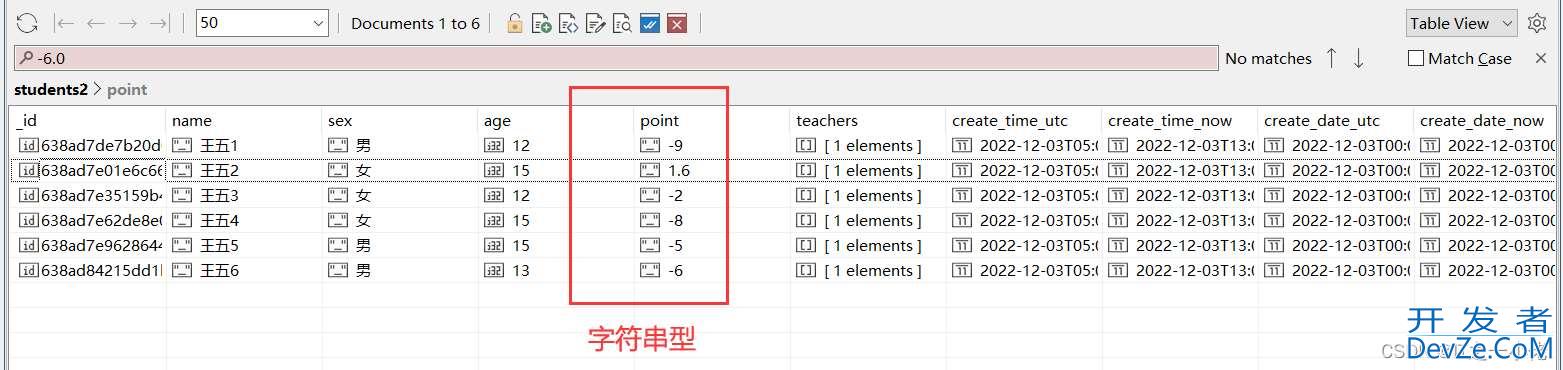Click the string icon beside sex 男 in 王五5's row
This screenshot has height=370, width=1563.
coord(338,246)
